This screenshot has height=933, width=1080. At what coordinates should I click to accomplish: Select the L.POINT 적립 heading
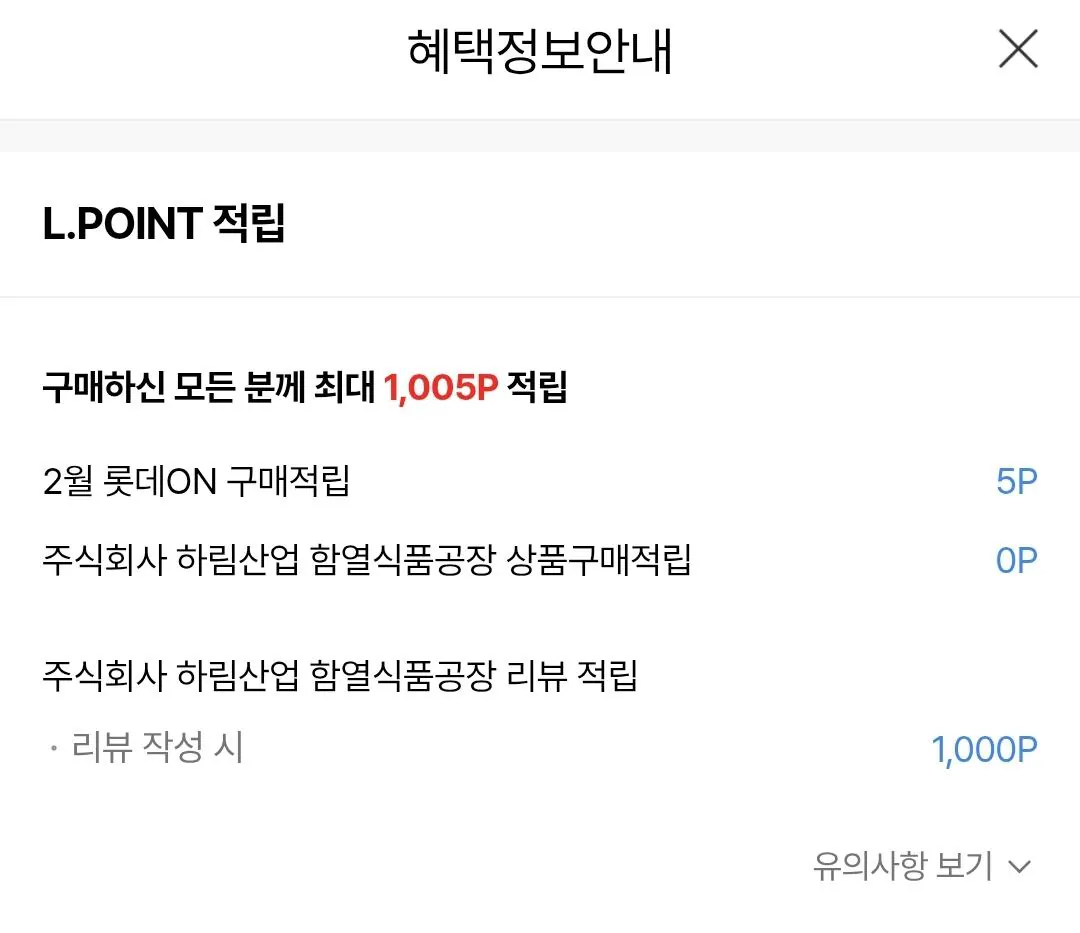pyautogui.click(x=164, y=223)
